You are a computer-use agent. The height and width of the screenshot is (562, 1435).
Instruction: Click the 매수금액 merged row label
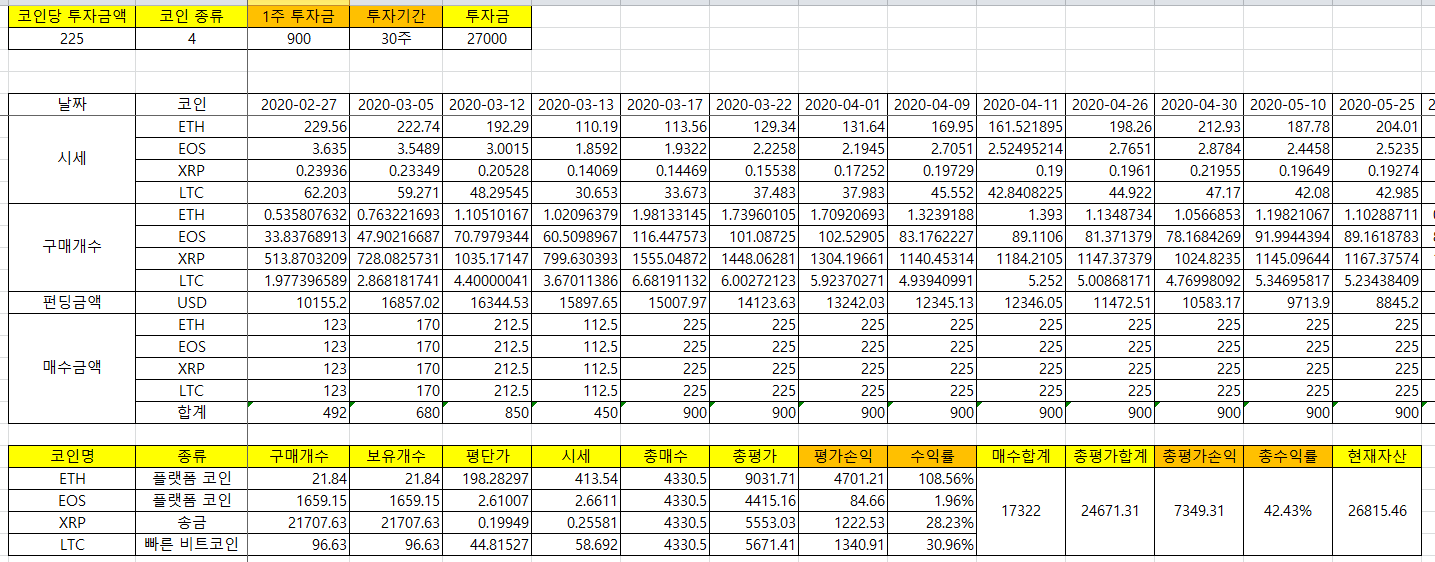coord(71,368)
